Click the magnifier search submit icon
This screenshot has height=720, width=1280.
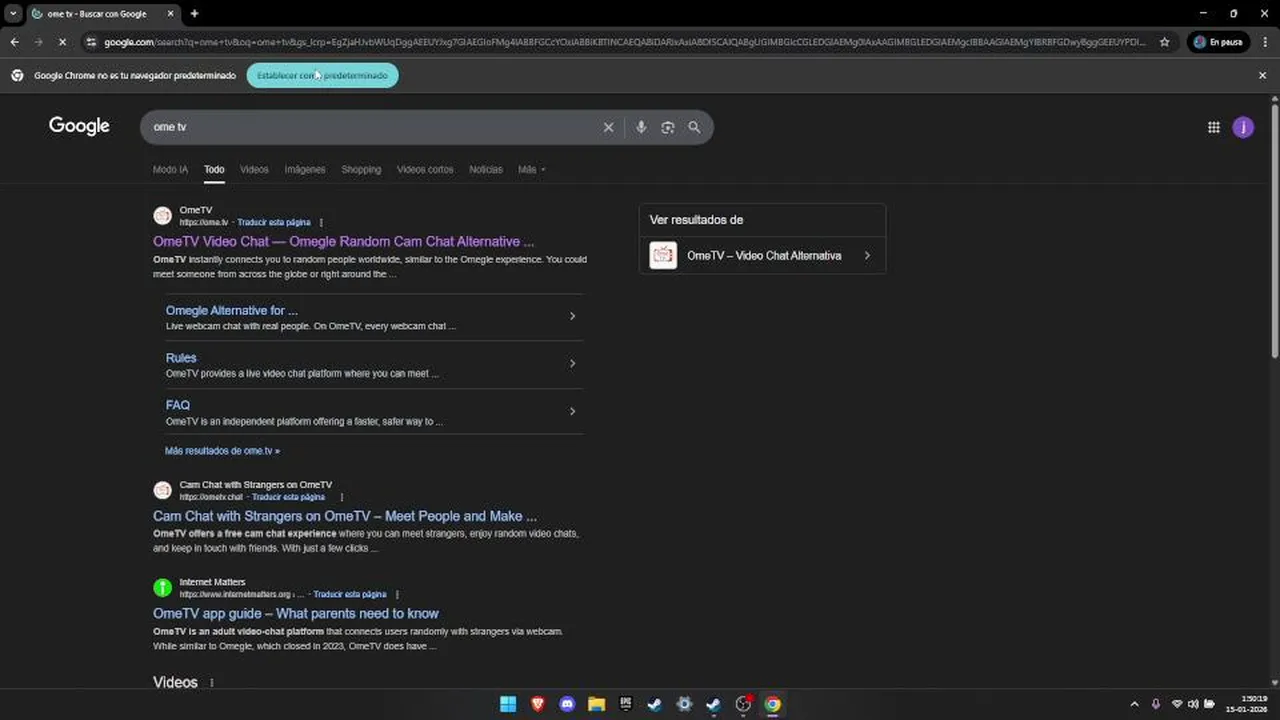[x=694, y=127]
